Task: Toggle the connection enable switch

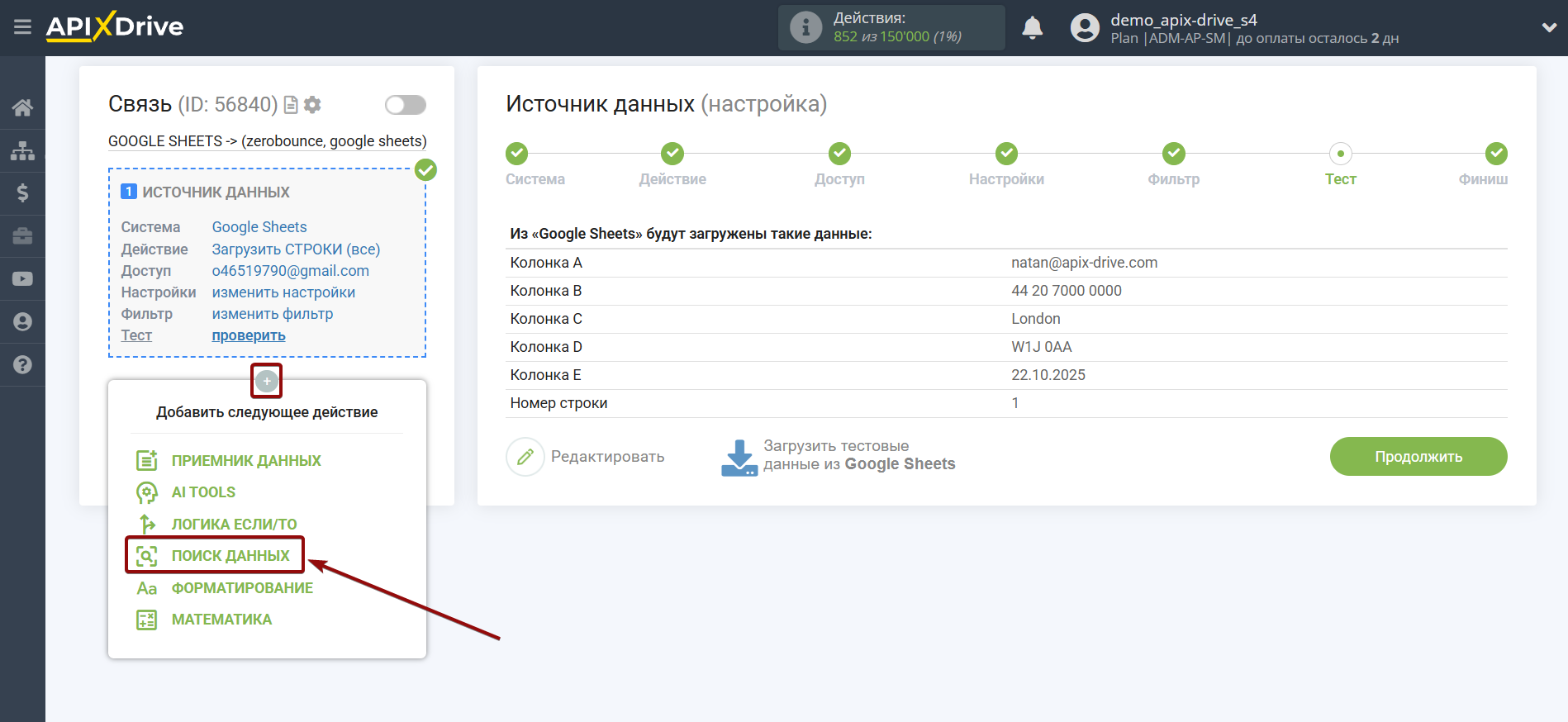Action: [x=405, y=105]
